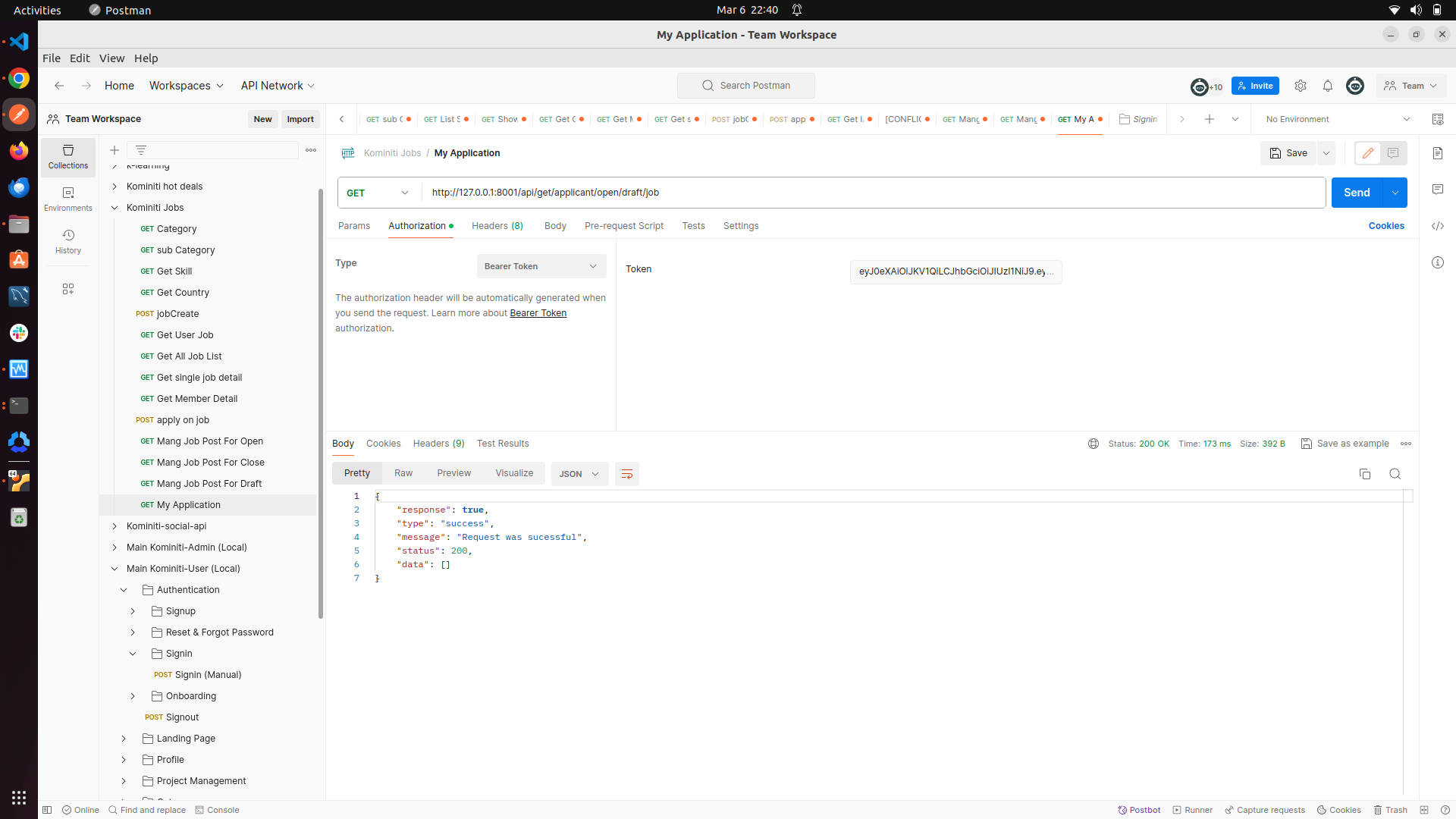Image resolution: width=1456 pixels, height=819 pixels.
Task: Switch to the Headers (8) request tab
Action: 497,226
